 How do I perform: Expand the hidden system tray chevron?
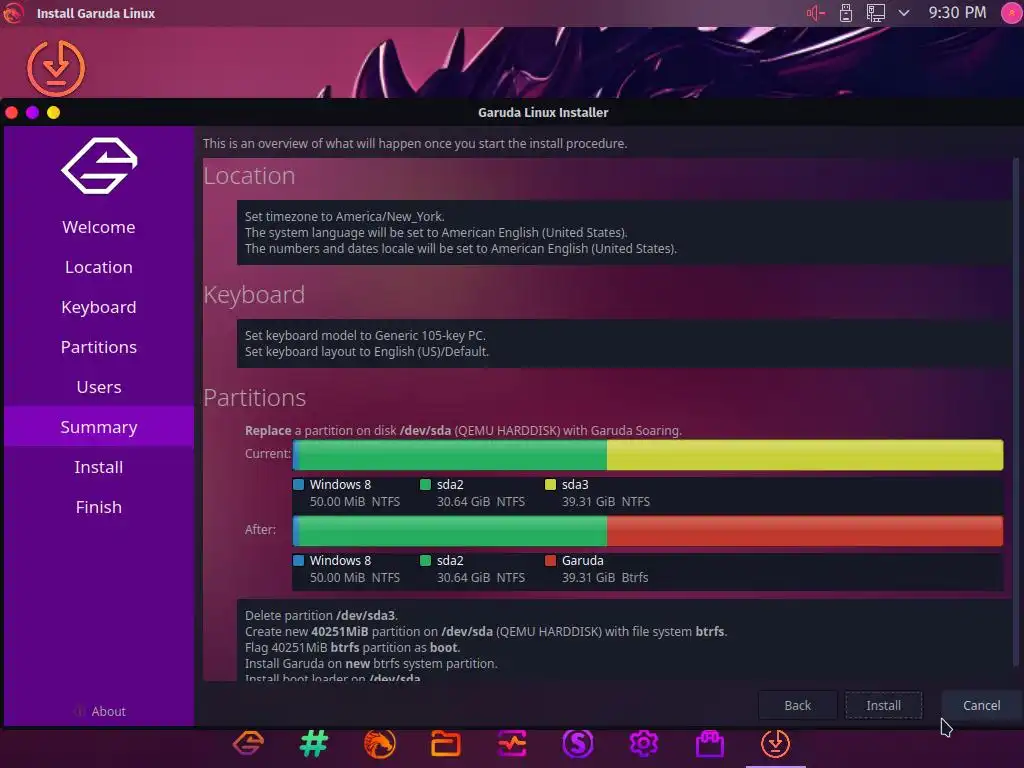click(904, 13)
